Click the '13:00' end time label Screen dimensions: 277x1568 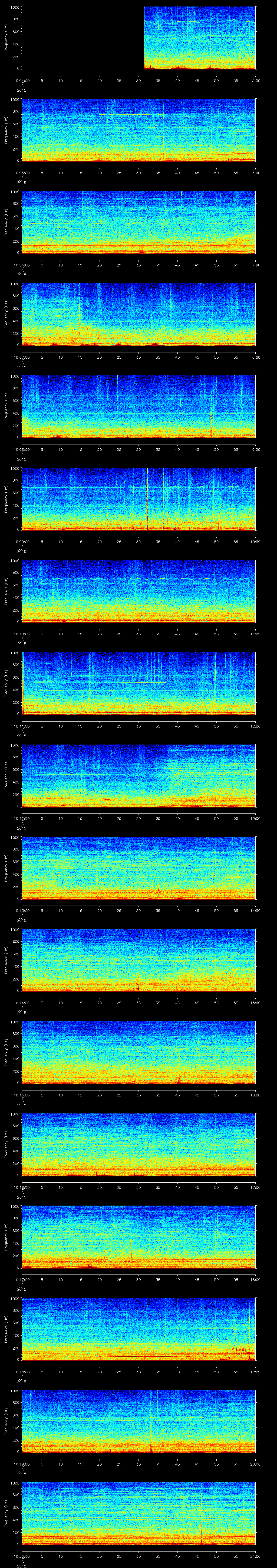255,818
